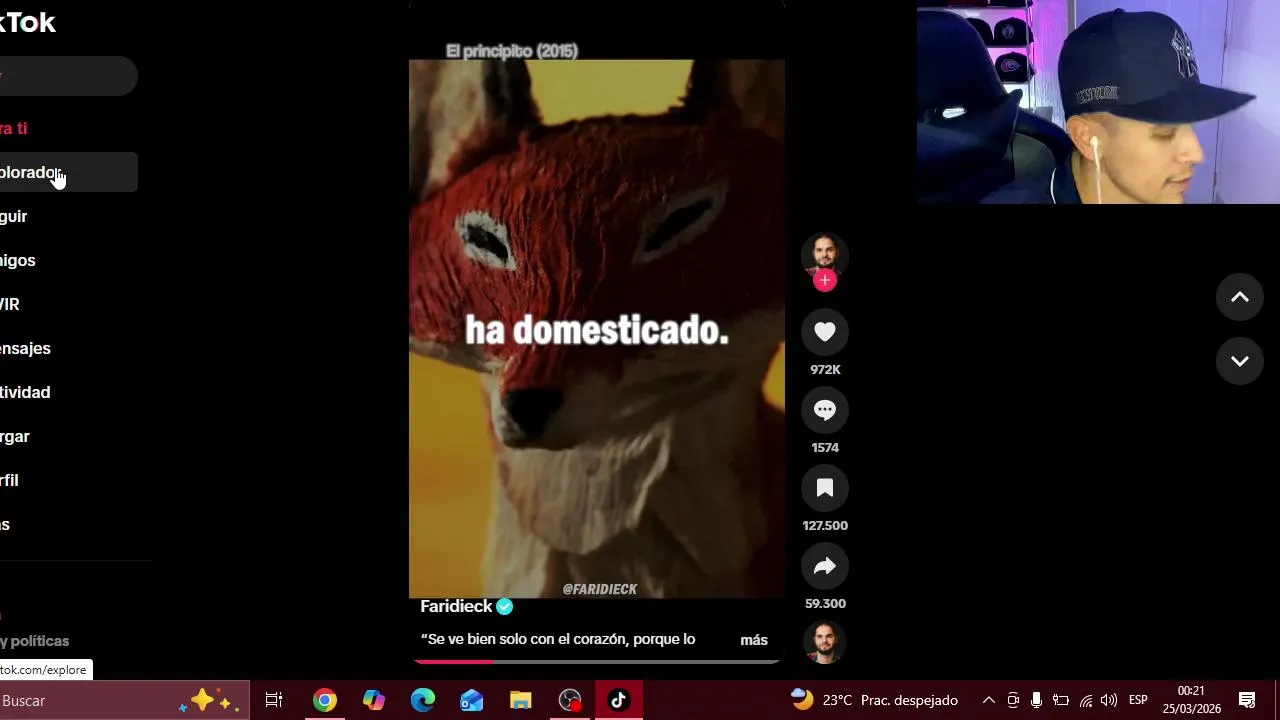The width and height of the screenshot is (1280, 720).
Task: Click the TikTok search field in sidebar
Action: (68, 76)
